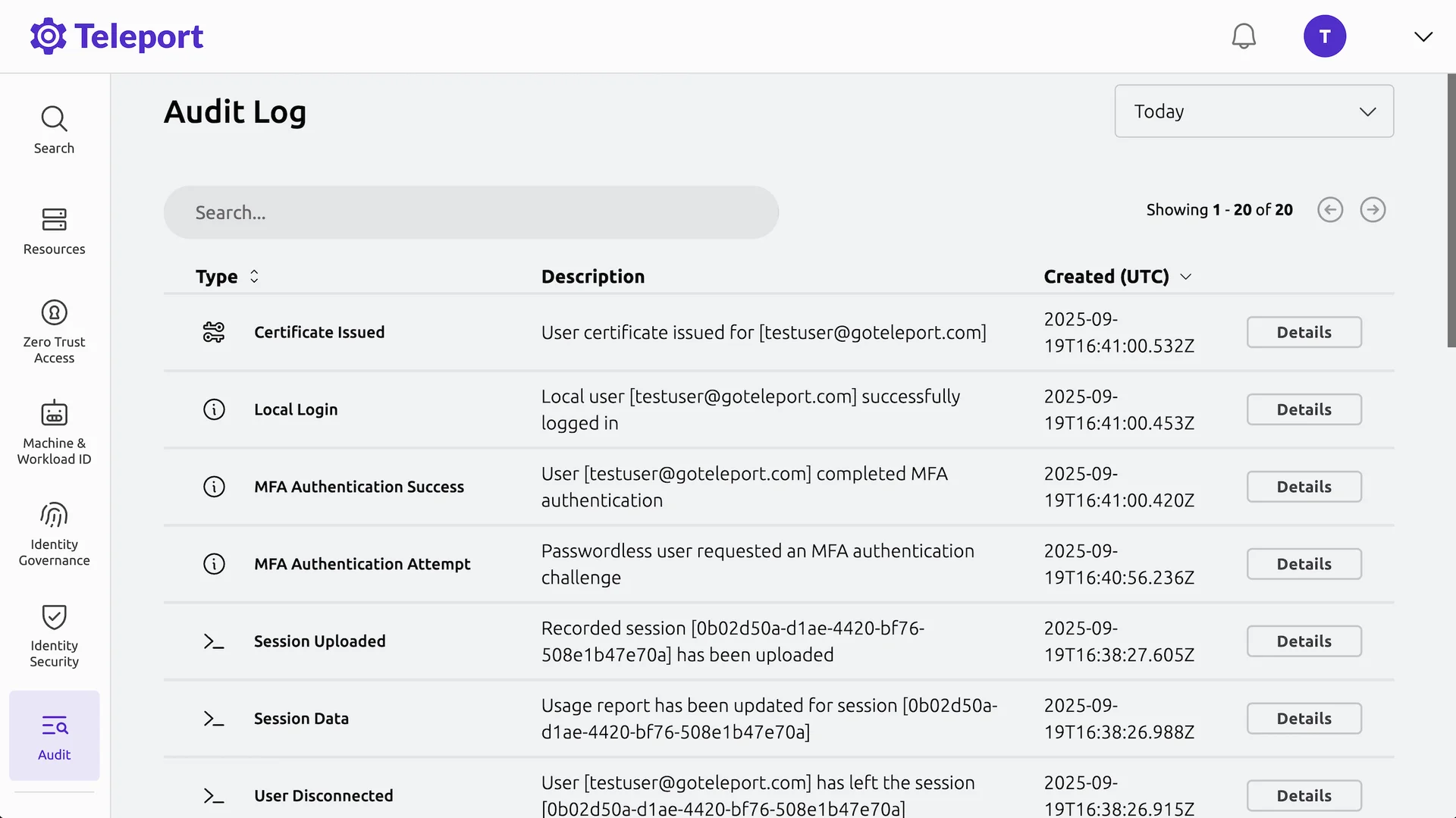Screen dimensions: 1456x818
Task: Open Details for Session Uploaded
Action: [x=1304, y=641]
